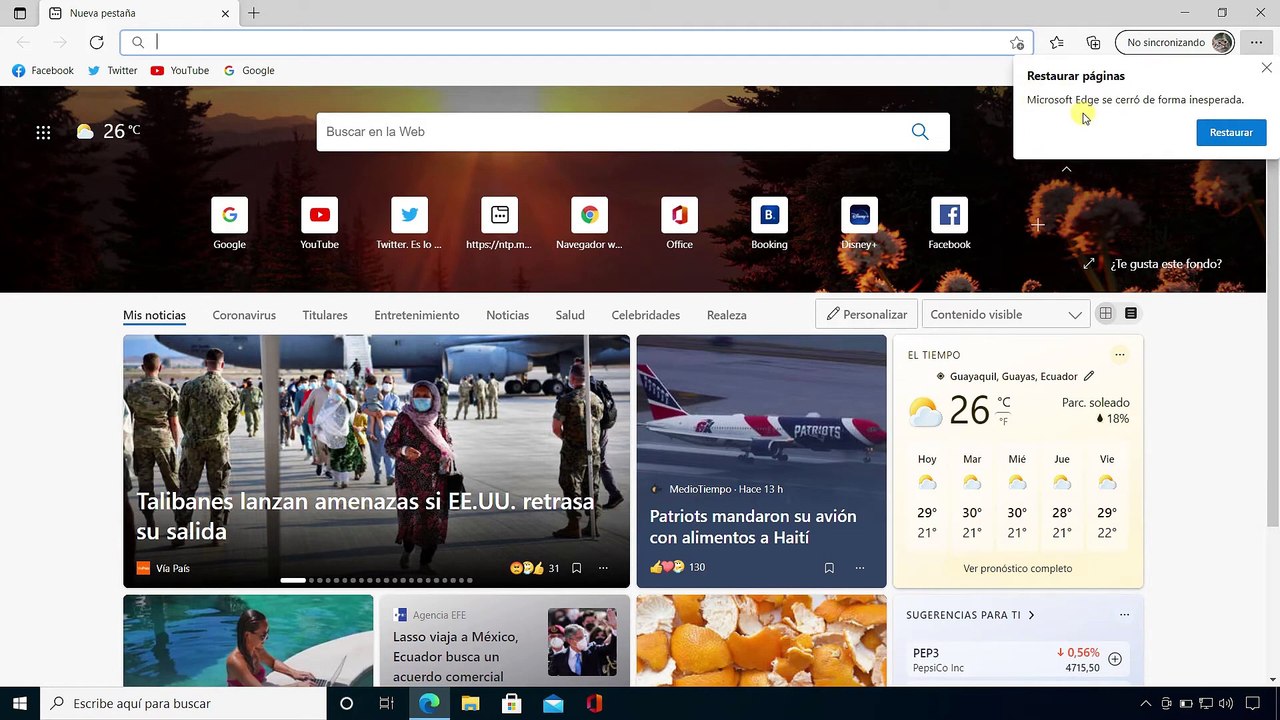Image resolution: width=1280 pixels, height=720 pixels.
Task: Open the Favorites list icon
Action: pyautogui.click(x=1056, y=42)
